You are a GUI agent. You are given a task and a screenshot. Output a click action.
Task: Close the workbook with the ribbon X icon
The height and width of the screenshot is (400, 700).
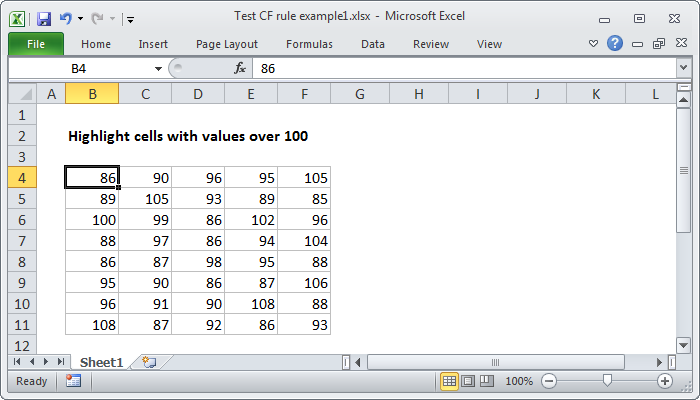(681, 43)
